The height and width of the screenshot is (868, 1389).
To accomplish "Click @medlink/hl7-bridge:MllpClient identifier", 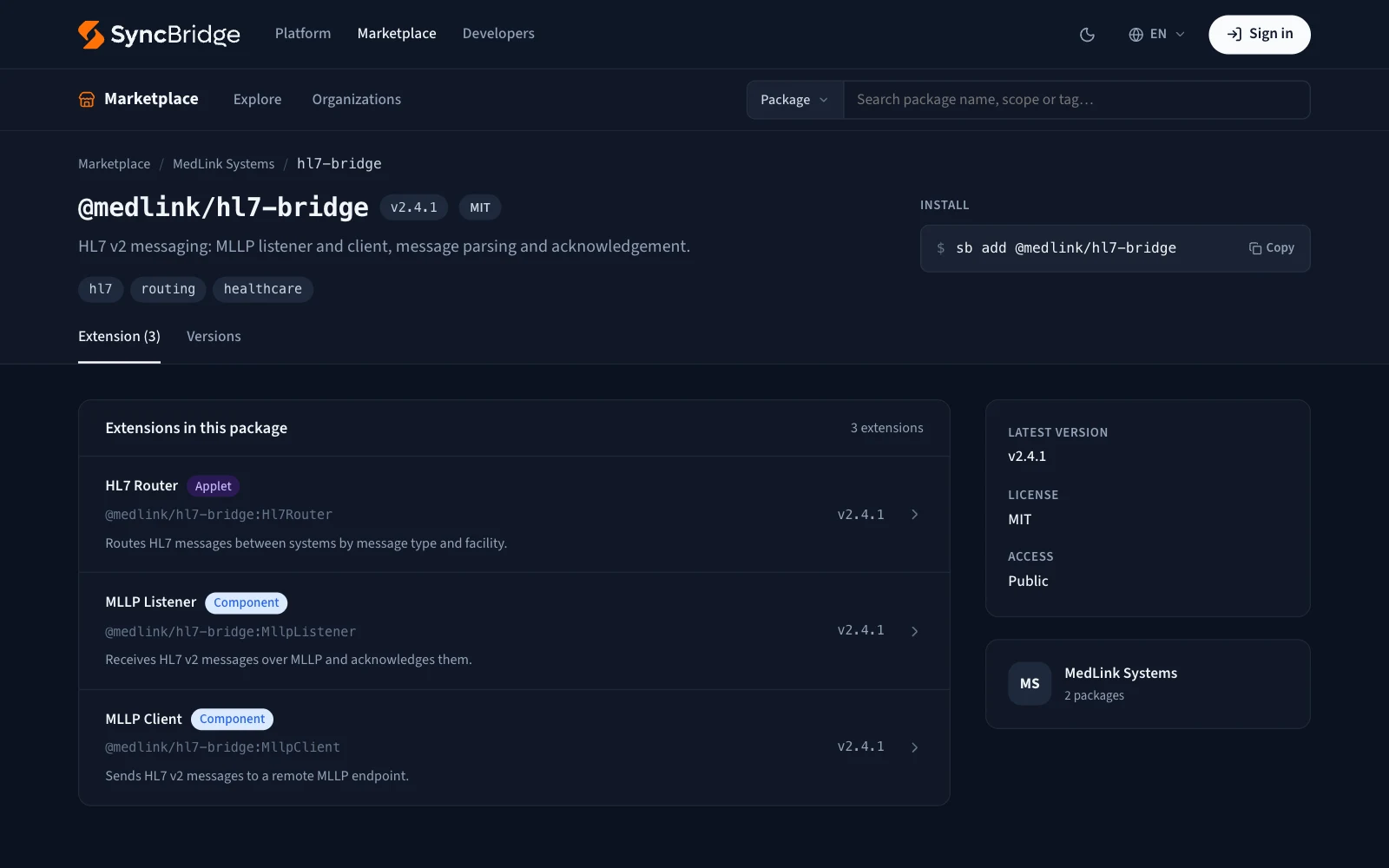I will (223, 747).
